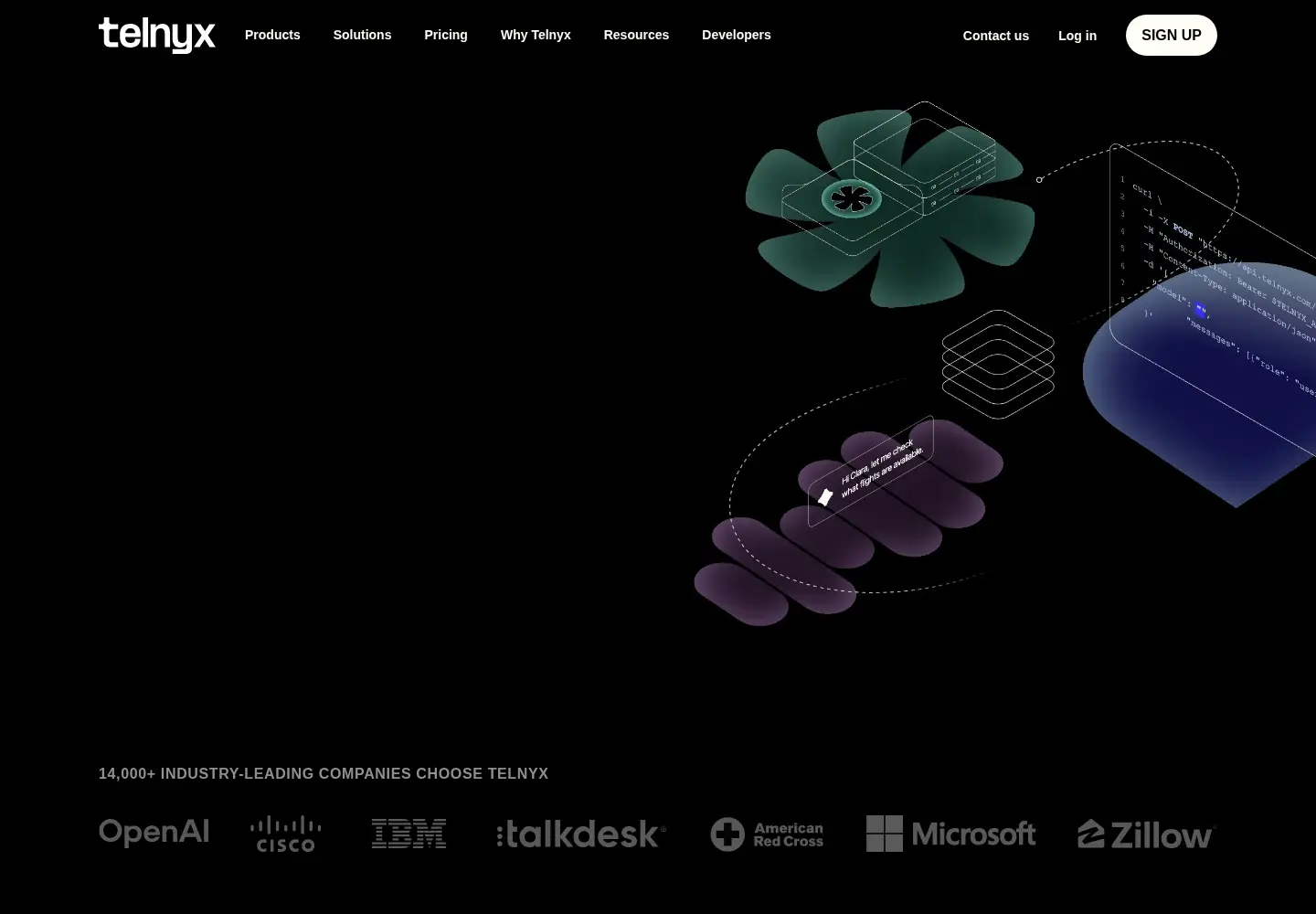
Task: Click the Telnyx logo
Action: pos(157,35)
